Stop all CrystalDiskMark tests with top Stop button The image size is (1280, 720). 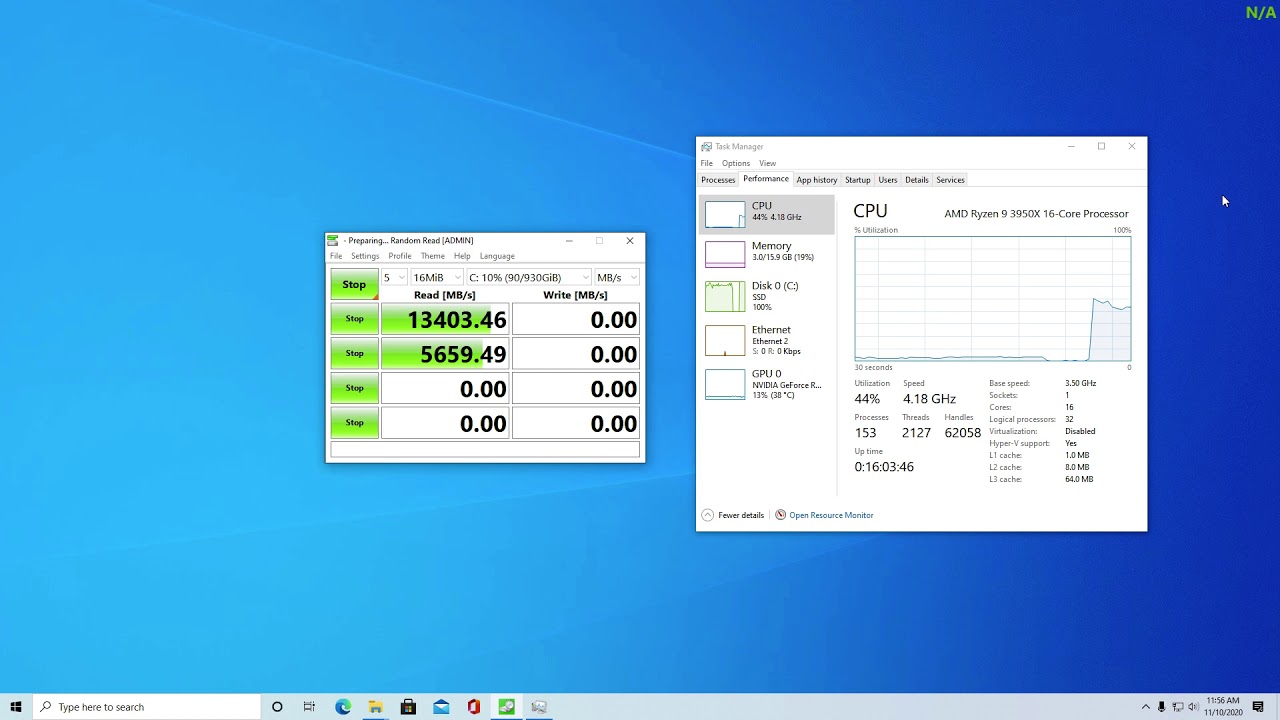pyautogui.click(x=354, y=284)
